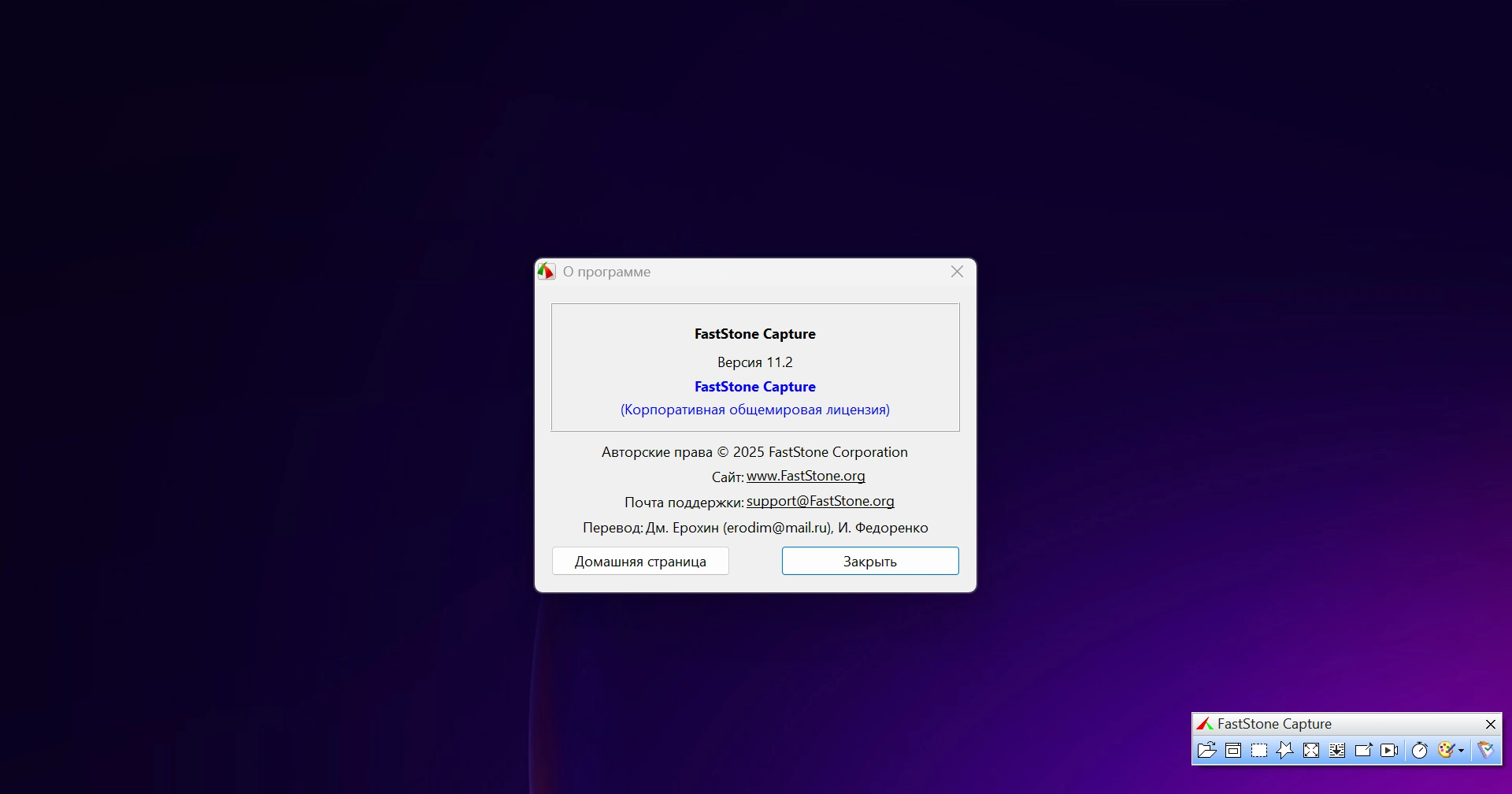Select the window capture icon in FastStone toolbar

pyautogui.click(x=1233, y=750)
